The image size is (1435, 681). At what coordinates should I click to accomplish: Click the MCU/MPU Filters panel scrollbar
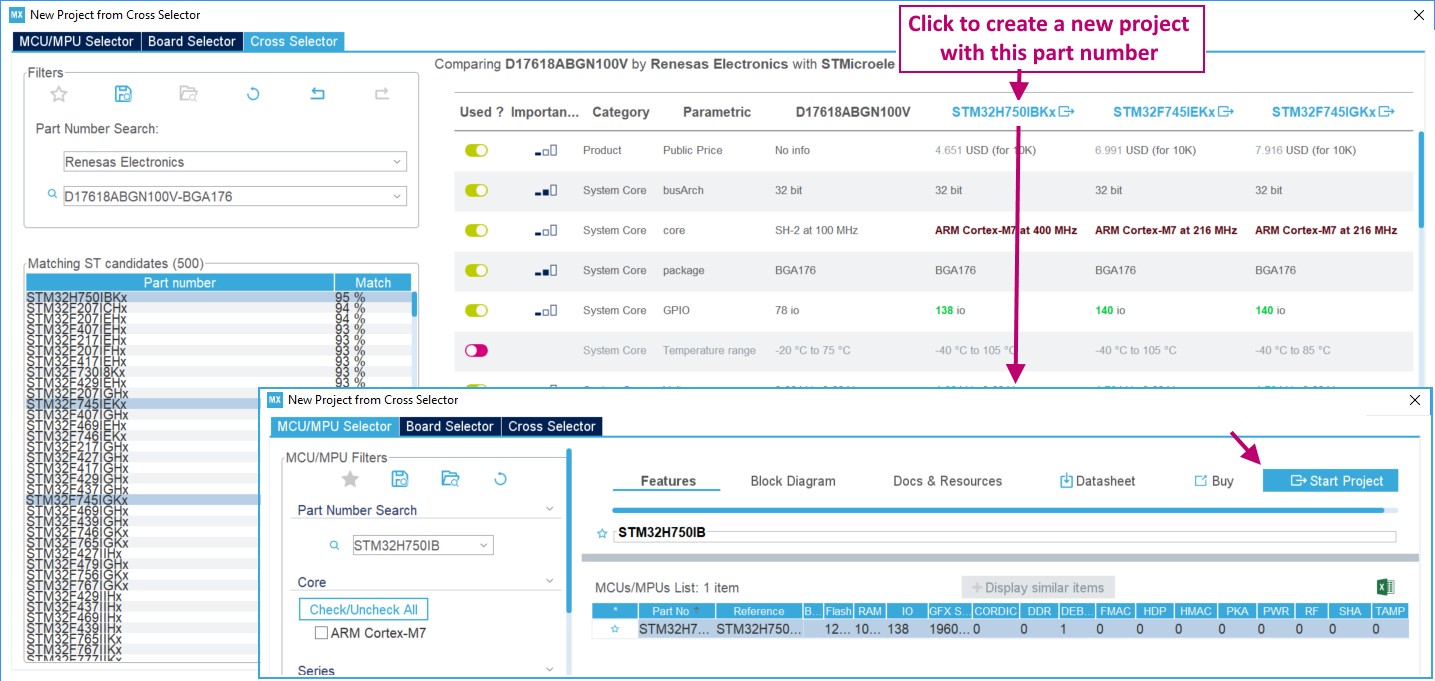[569, 530]
